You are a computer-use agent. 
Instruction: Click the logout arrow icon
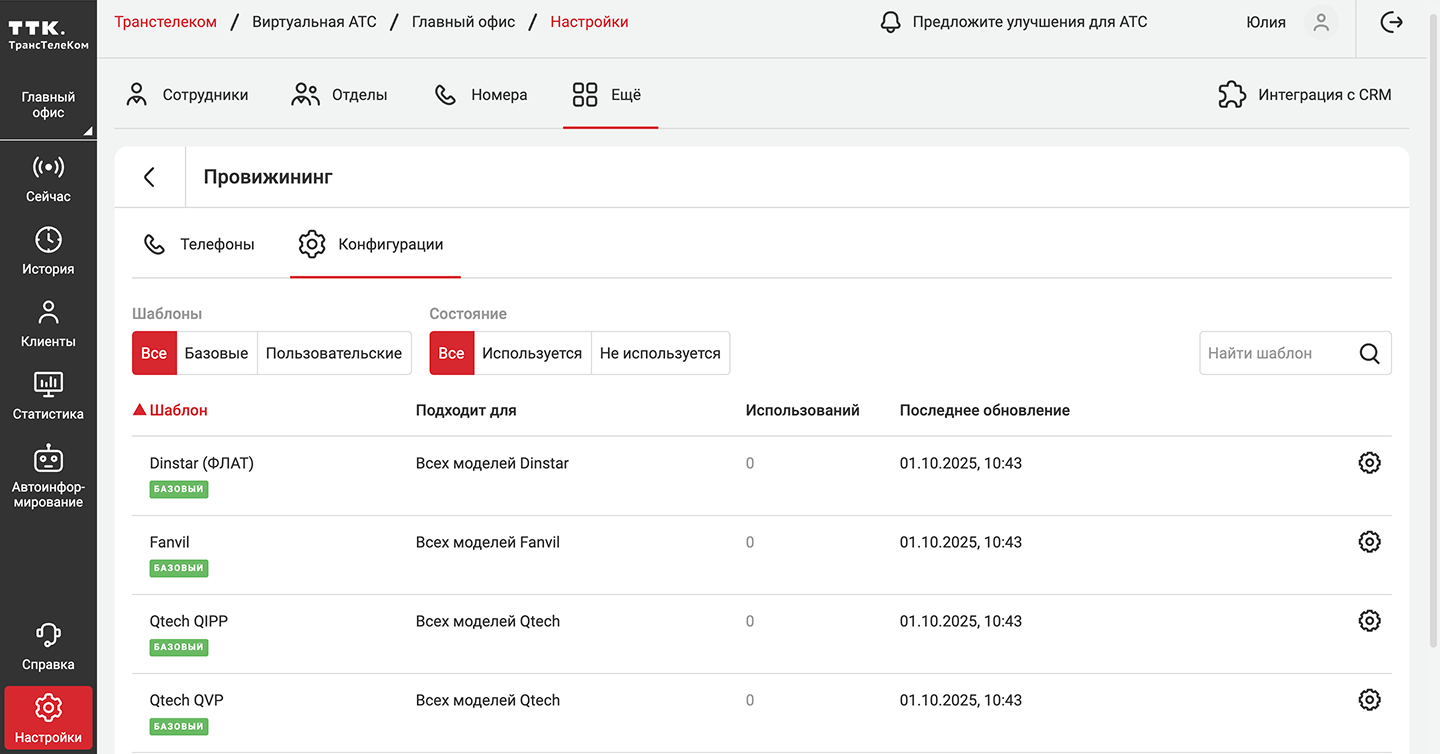point(1391,23)
